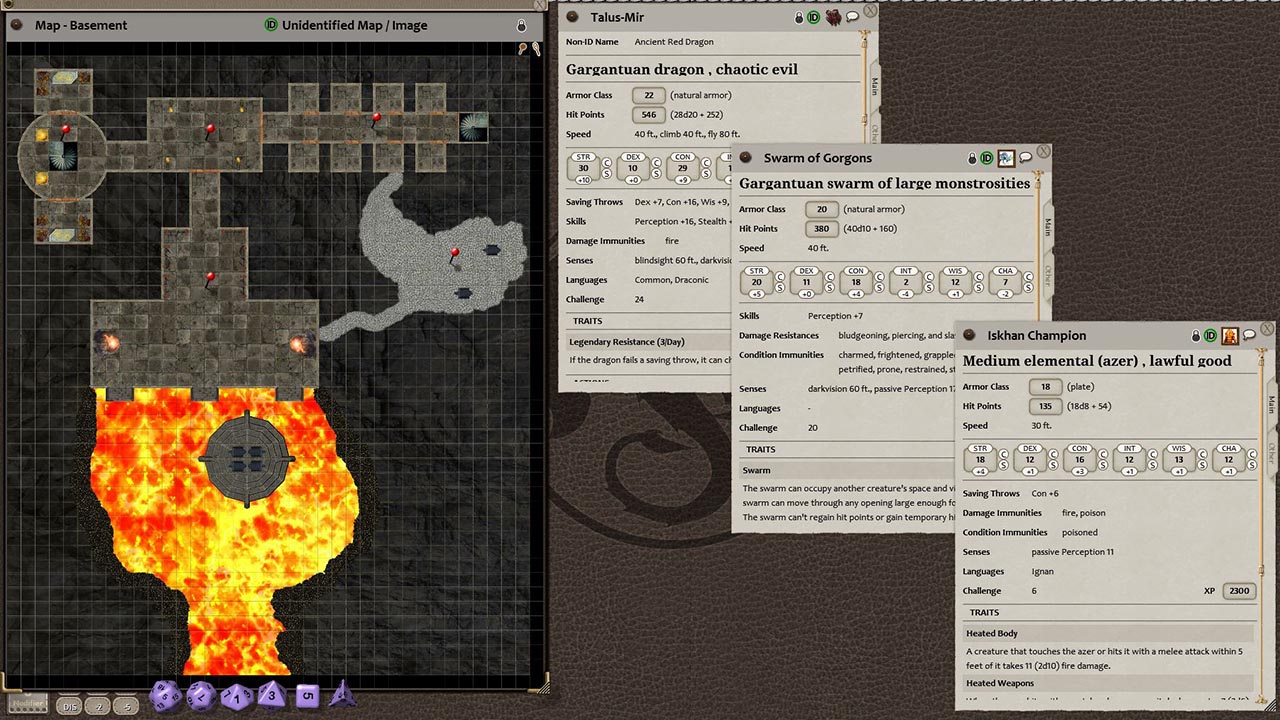This screenshot has width=1280, height=720.
Task: Click the Unidentified Map / Image name field
Action: (x=354, y=25)
